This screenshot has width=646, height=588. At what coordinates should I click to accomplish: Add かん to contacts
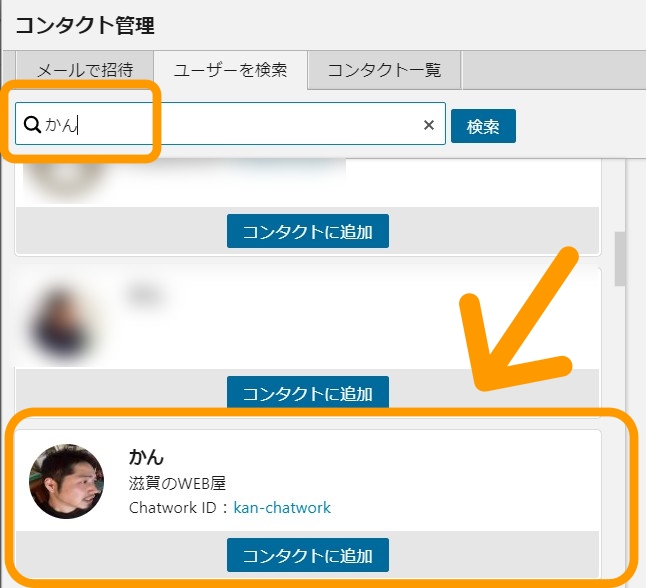307,555
